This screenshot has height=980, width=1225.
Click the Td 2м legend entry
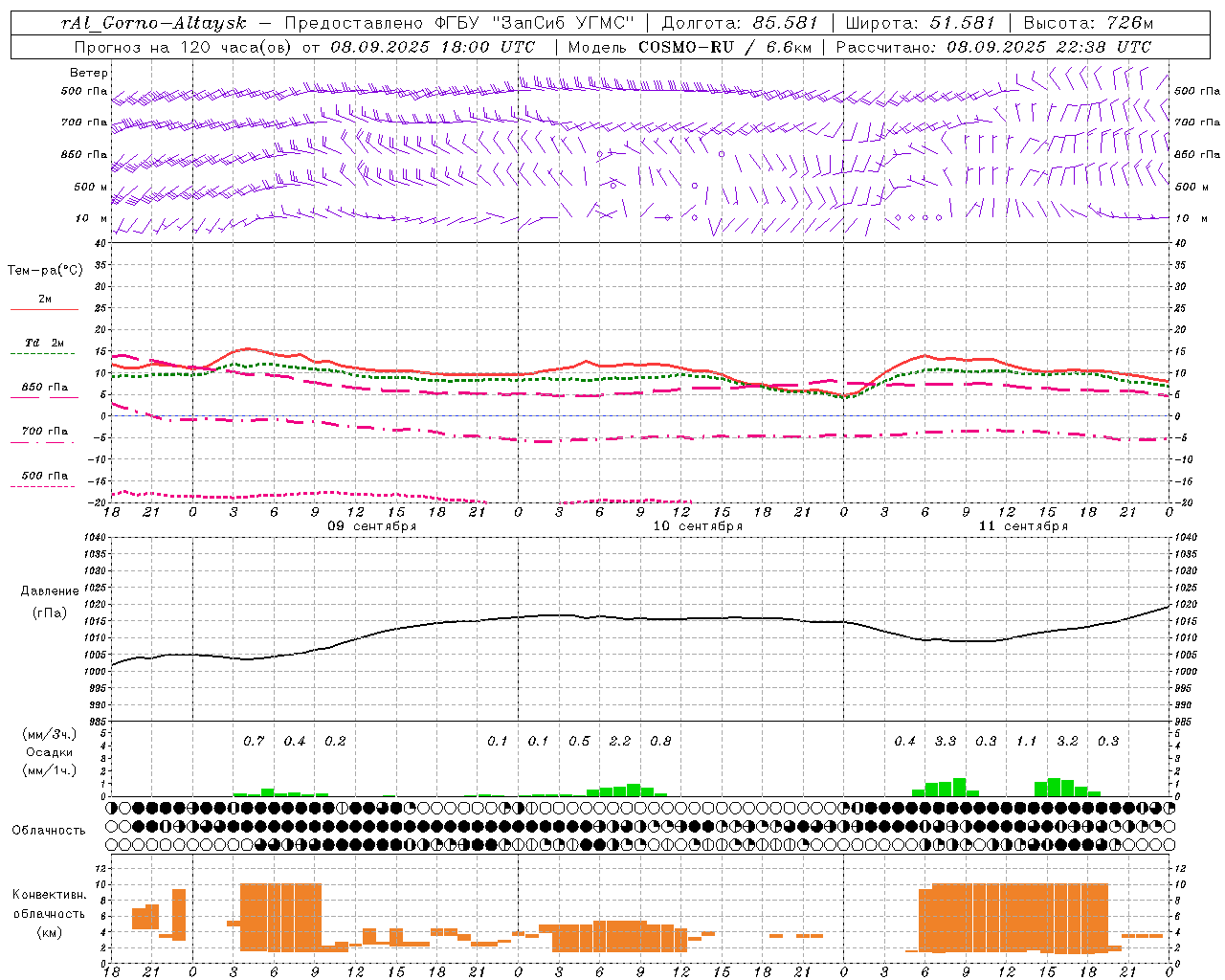tap(44, 343)
